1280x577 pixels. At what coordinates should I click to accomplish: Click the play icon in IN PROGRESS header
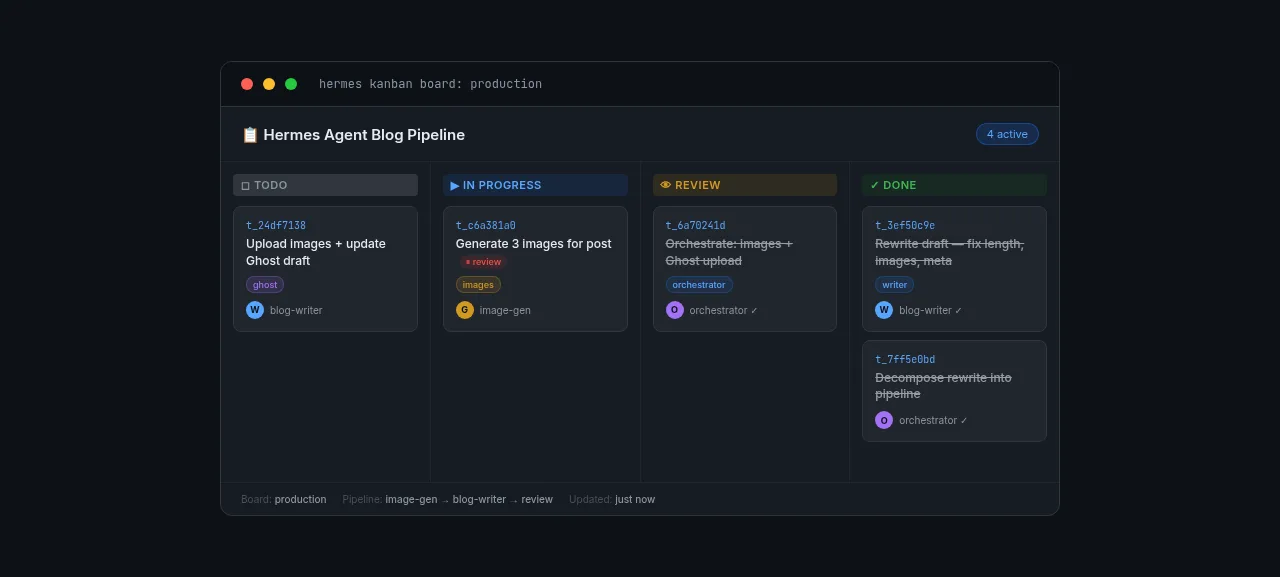tap(455, 185)
